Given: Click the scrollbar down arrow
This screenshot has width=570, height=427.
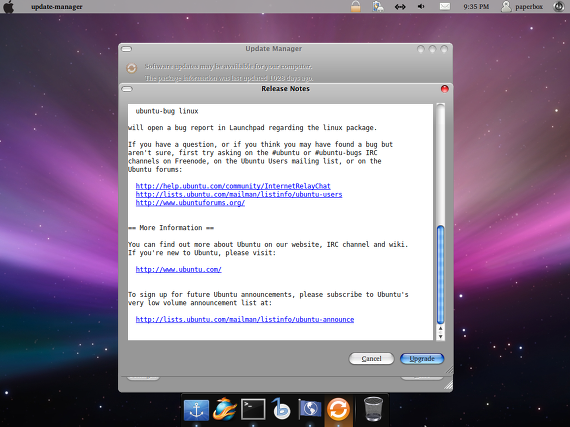Looking at the screenshot, I should [x=440, y=337].
